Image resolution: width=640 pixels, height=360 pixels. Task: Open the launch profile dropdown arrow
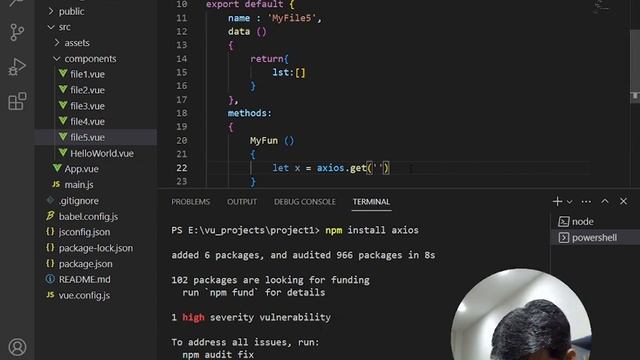[x=569, y=202]
